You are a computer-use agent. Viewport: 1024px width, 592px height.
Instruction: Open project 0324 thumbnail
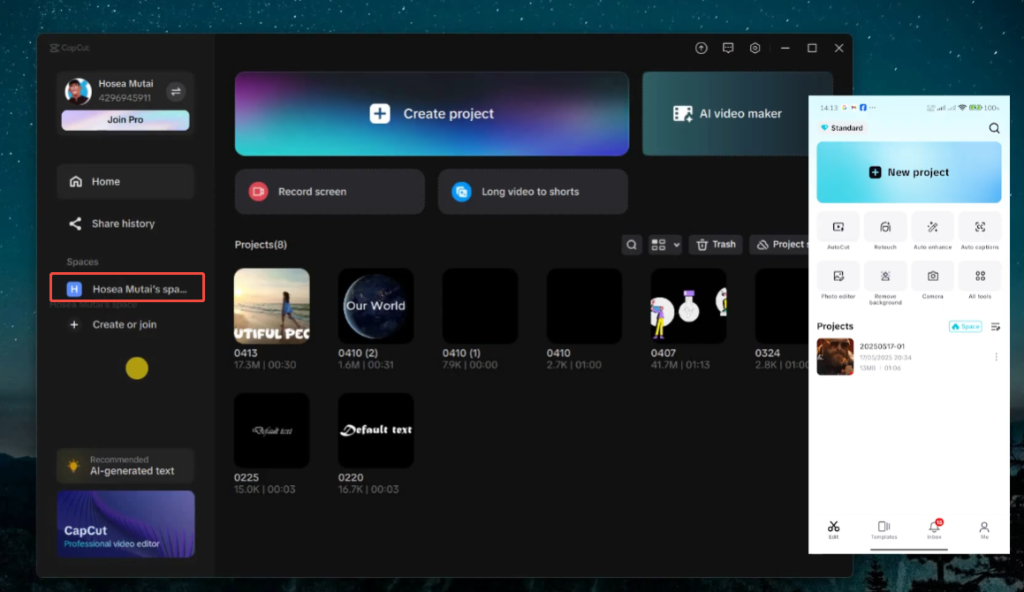[x=782, y=306]
